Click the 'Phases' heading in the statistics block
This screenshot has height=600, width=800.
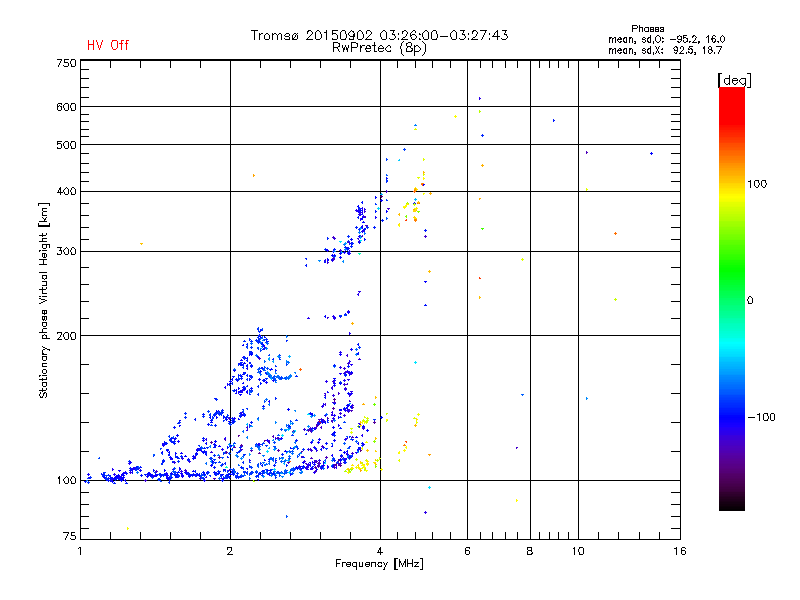[647, 29]
